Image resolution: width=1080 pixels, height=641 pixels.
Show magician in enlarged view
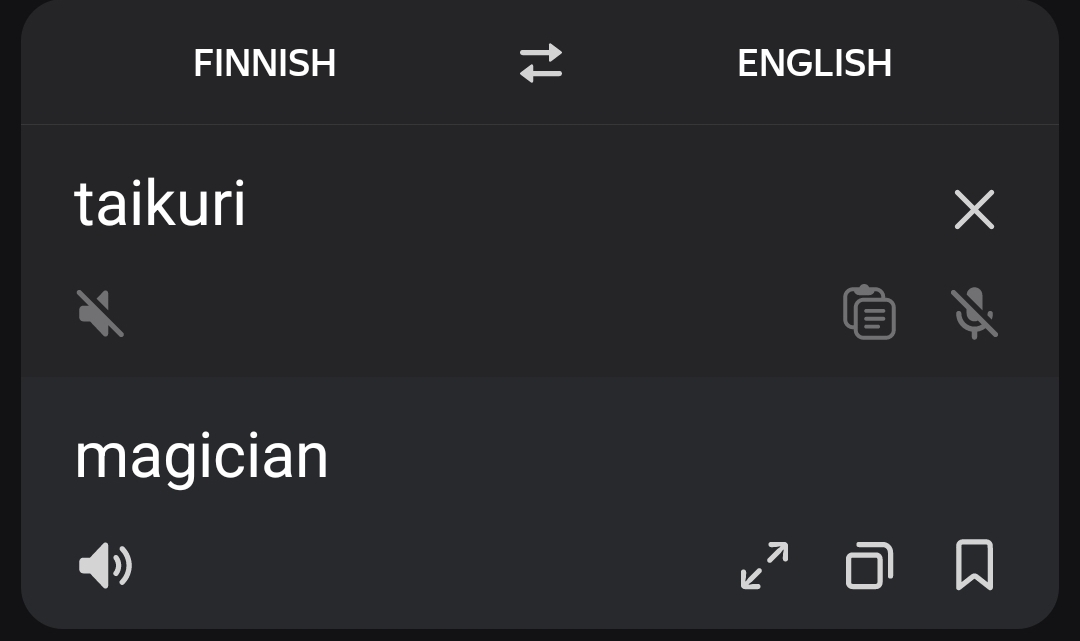pyautogui.click(x=764, y=565)
